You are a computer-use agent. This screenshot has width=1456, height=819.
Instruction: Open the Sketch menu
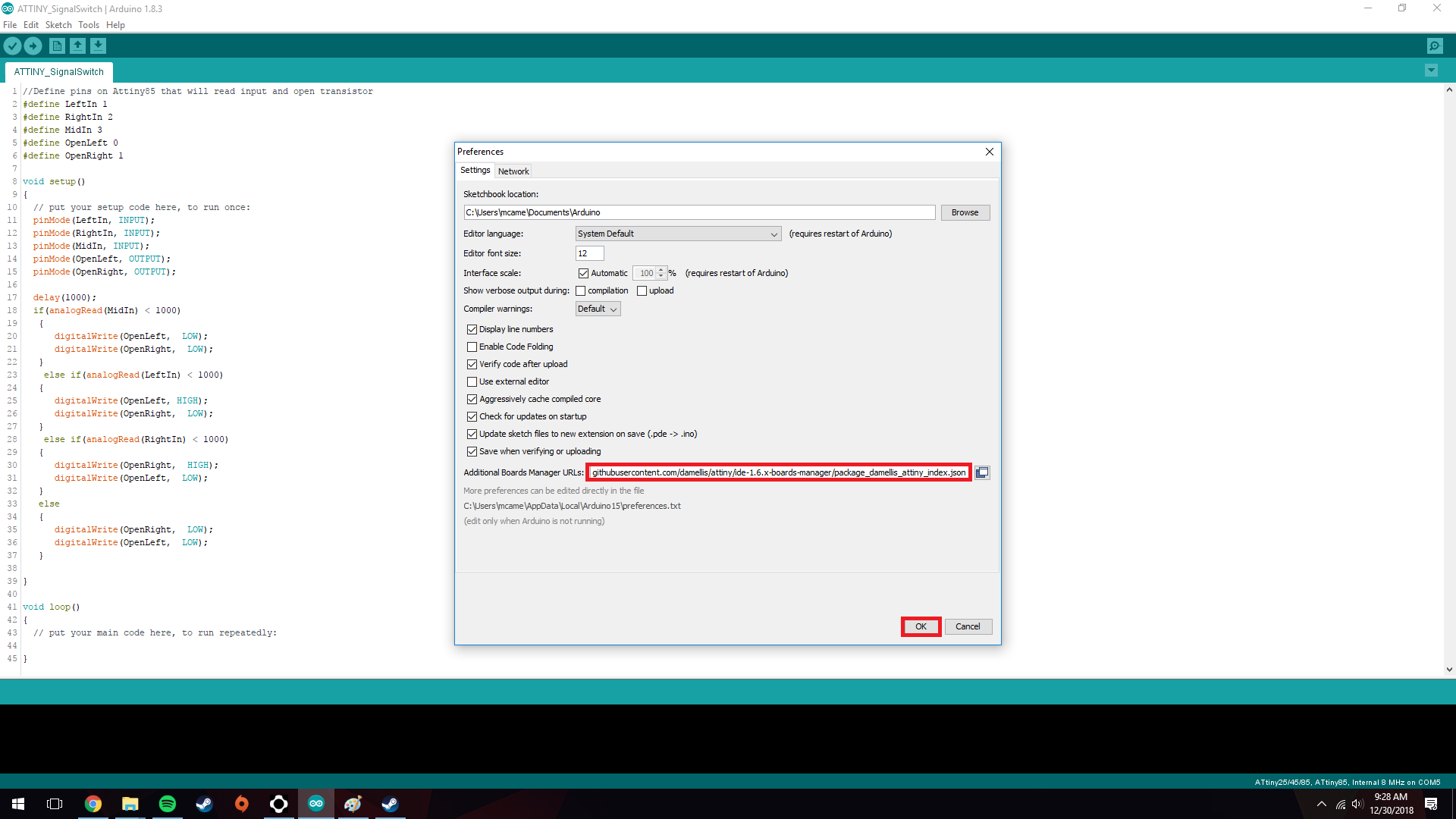[58, 25]
